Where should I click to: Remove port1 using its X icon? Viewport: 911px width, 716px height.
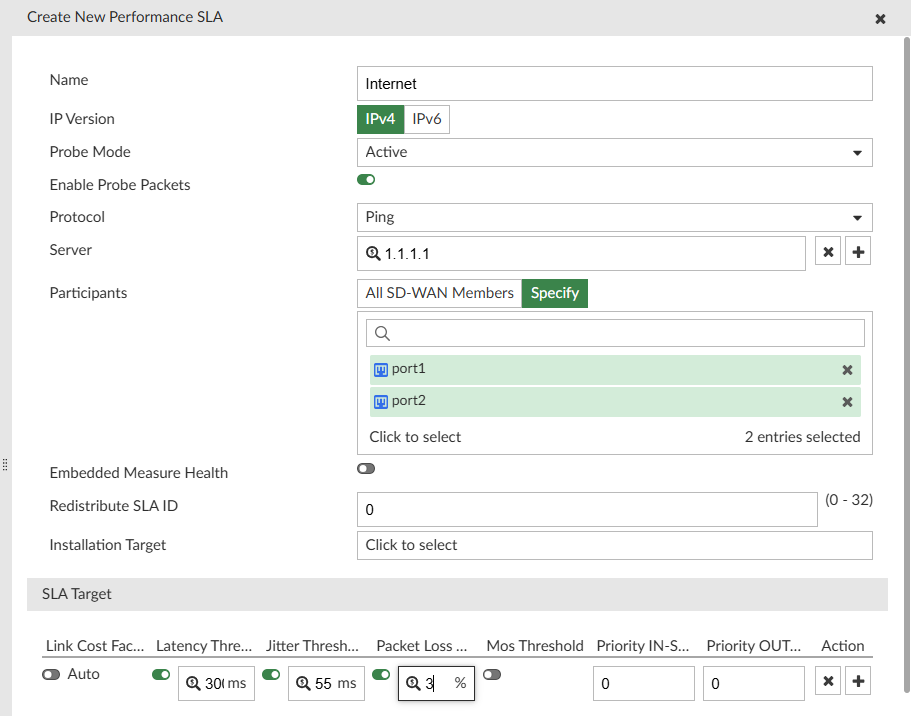(847, 369)
